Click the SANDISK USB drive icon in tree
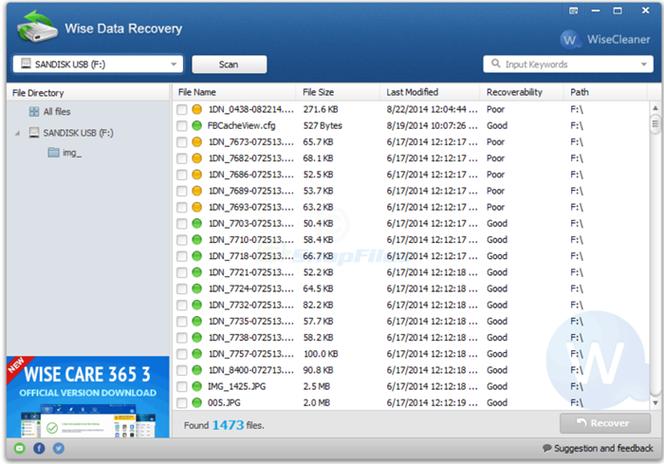This screenshot has height=464, width=664. point(34,133)
